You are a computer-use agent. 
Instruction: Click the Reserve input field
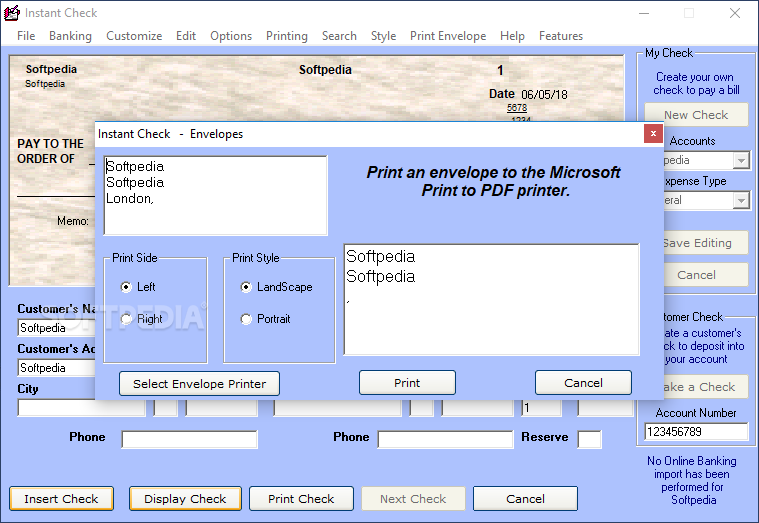coord(590,439)
